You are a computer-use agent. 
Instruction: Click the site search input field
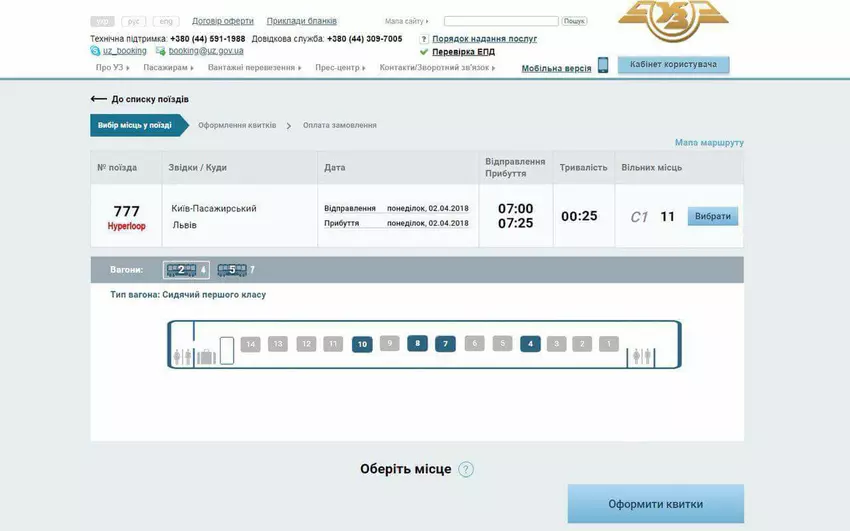point(500,21)
